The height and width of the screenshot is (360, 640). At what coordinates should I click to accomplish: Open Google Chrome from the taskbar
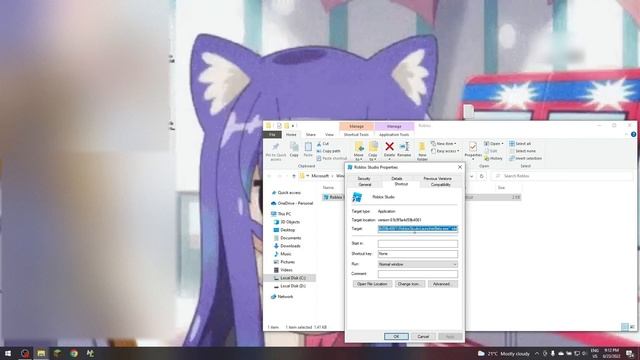point(73,353)
